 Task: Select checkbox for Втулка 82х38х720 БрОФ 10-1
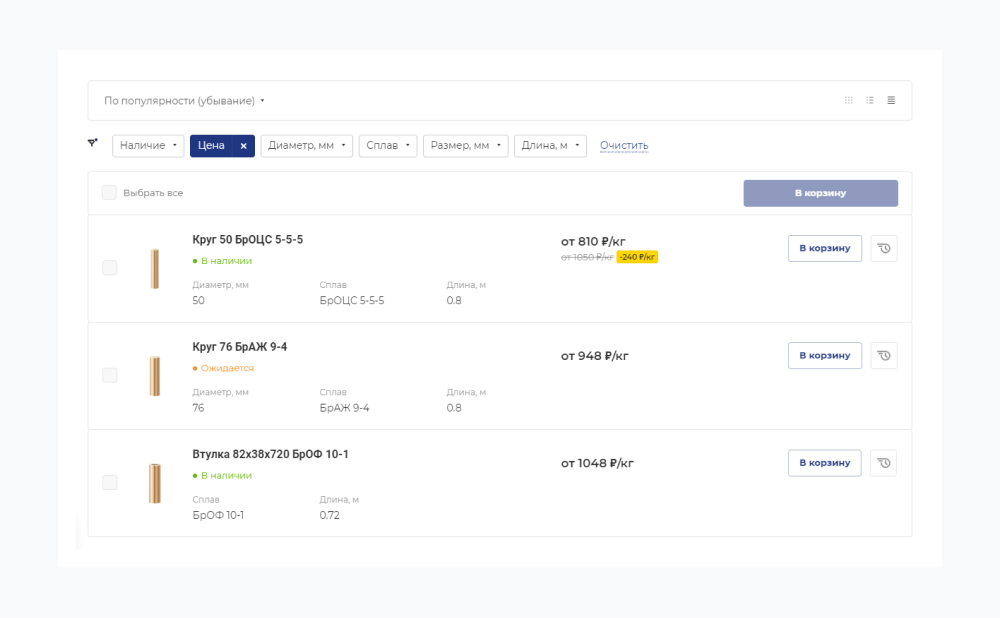pos(110,483)
